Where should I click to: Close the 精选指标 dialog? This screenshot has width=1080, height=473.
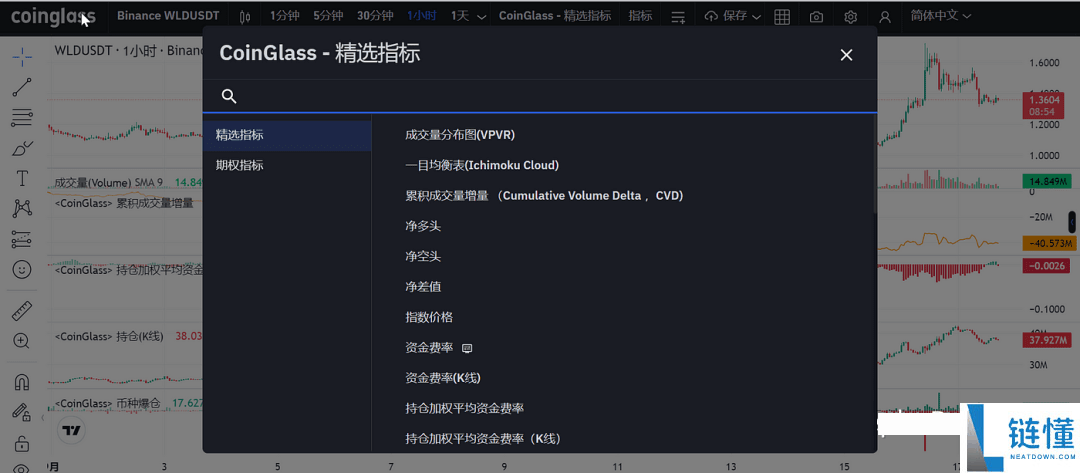coord(847,55)
